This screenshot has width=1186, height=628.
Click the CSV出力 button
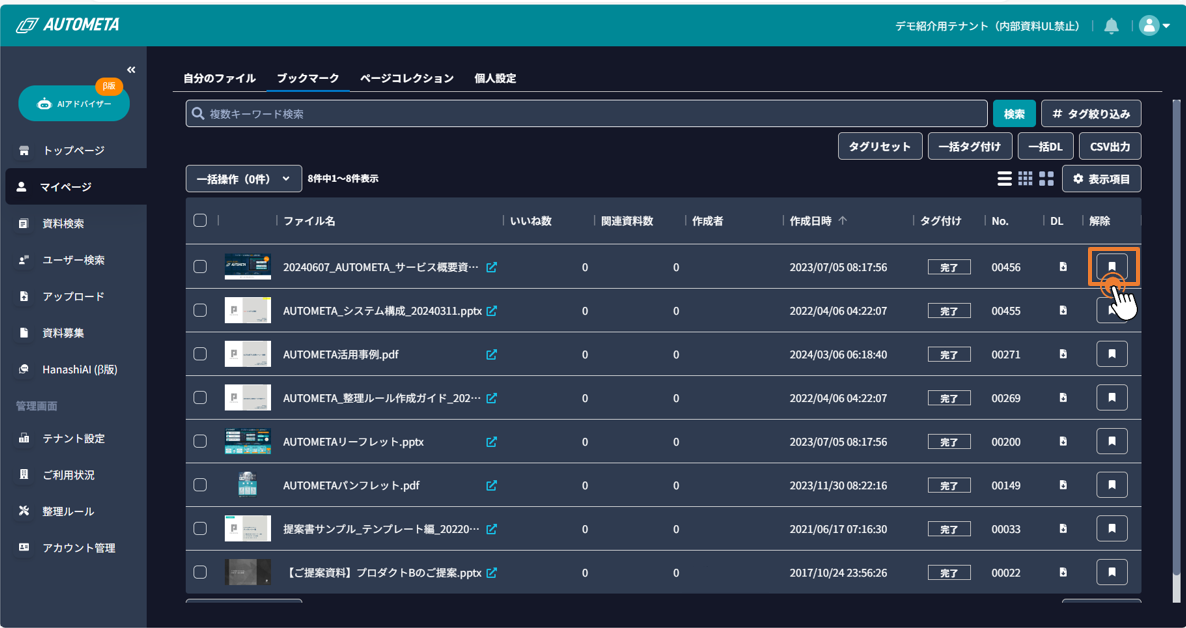pos(1110,147)
